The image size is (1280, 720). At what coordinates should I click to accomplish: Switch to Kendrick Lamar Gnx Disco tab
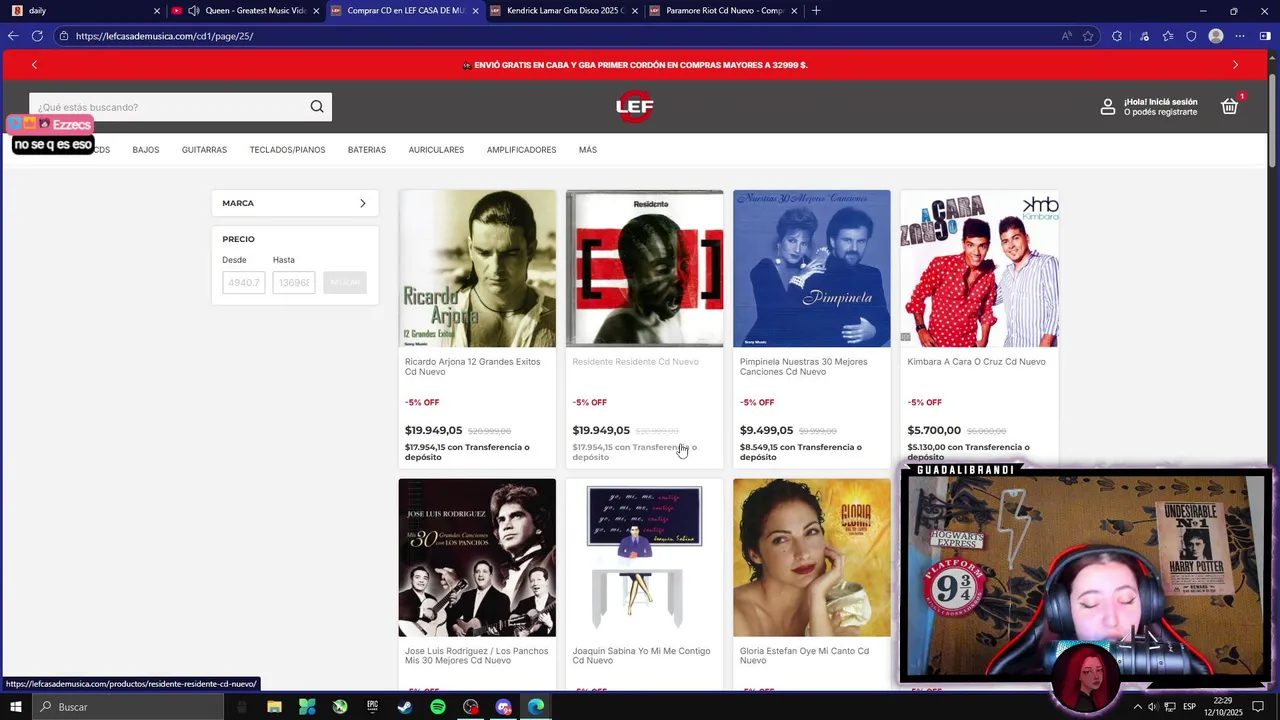coord(565,11)
